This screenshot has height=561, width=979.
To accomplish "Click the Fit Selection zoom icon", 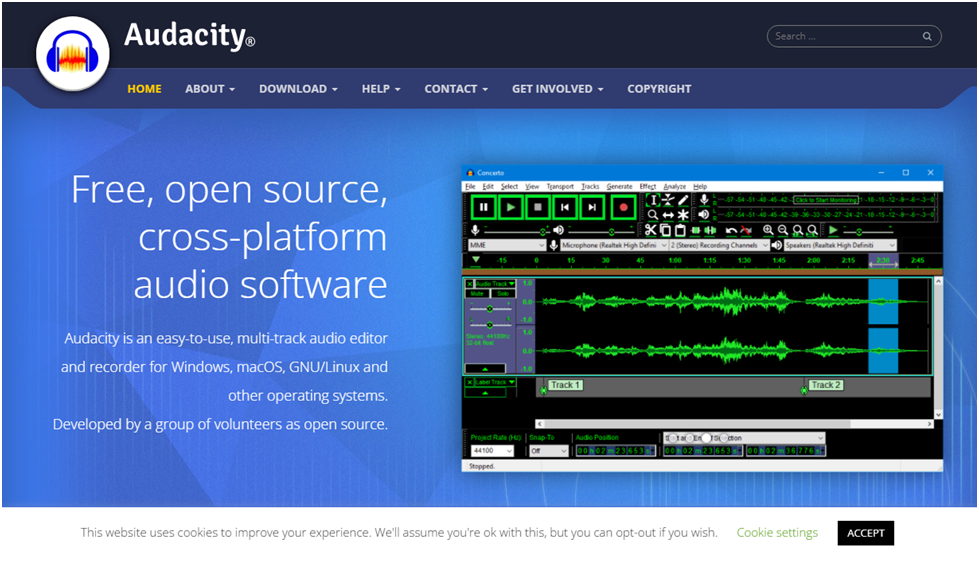I will (x=797, y=230).
